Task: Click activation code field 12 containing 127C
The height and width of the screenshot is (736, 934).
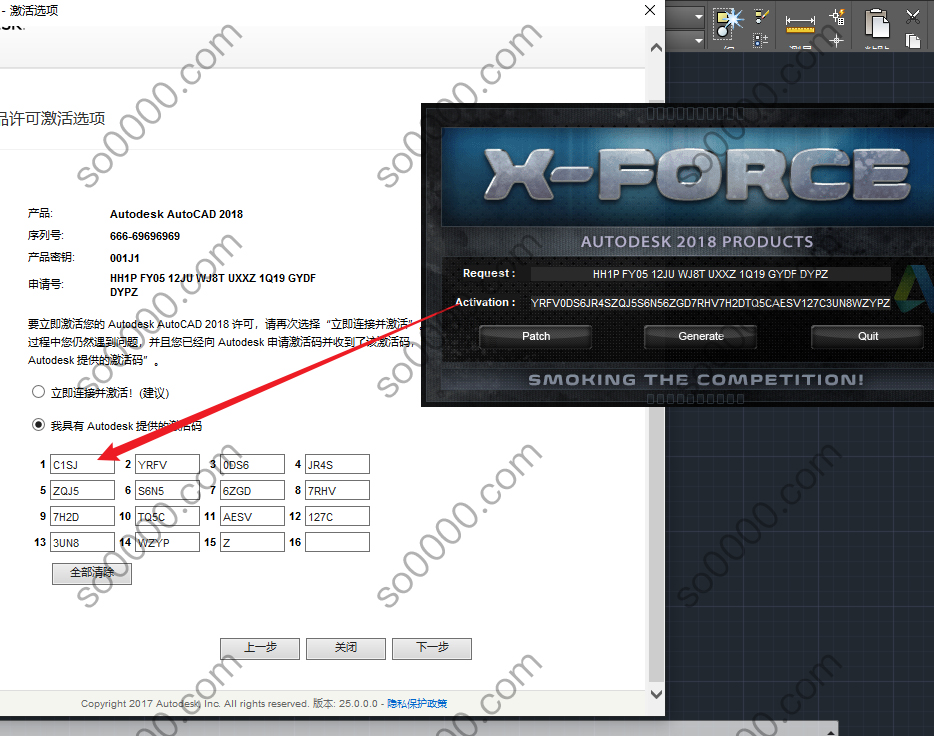Action: click(x=337, y=516)
